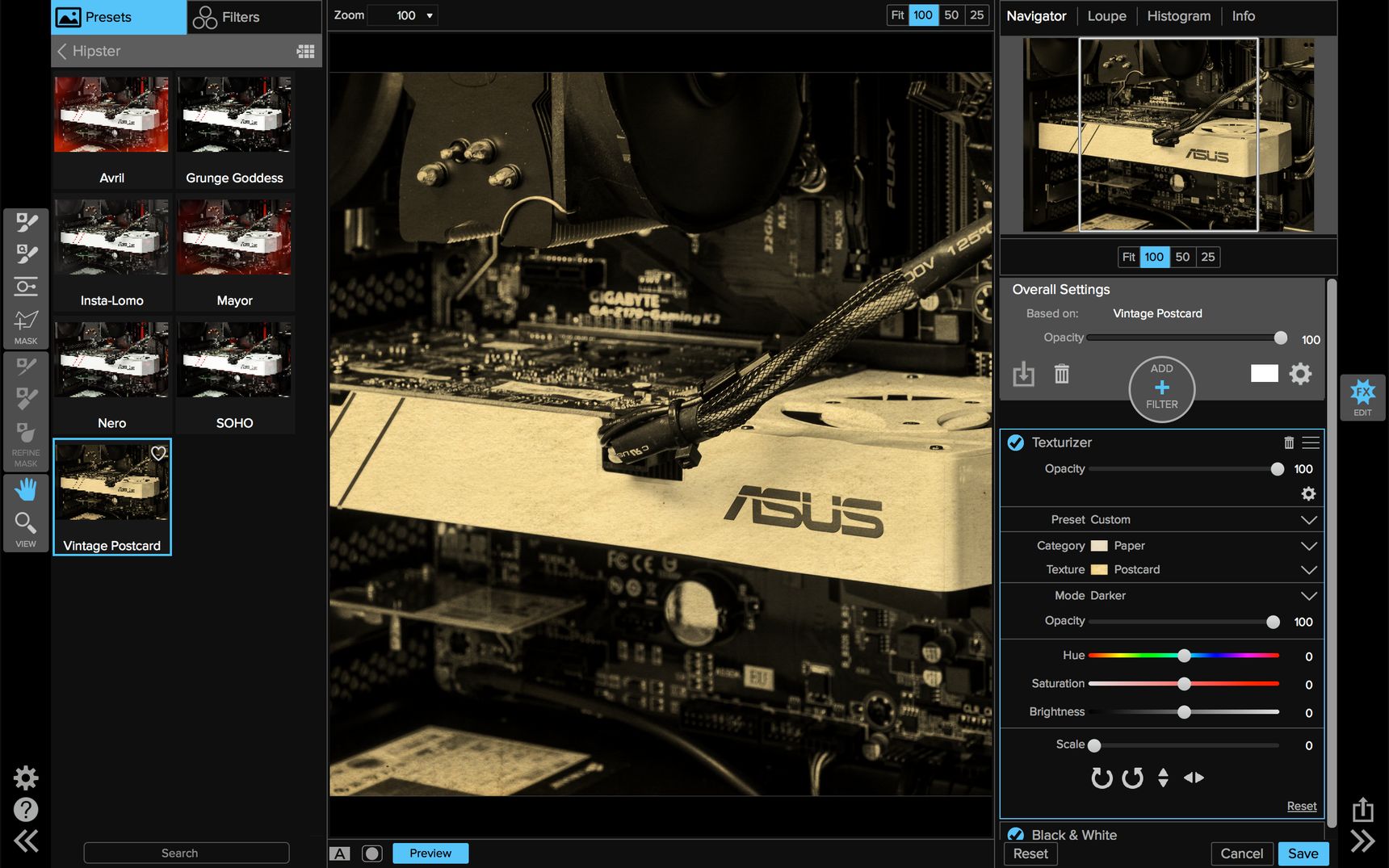Apply the Grunge Goddess preset
Image resolution: width=1389 pixels, height=868 pixels.
click(234, 131)
